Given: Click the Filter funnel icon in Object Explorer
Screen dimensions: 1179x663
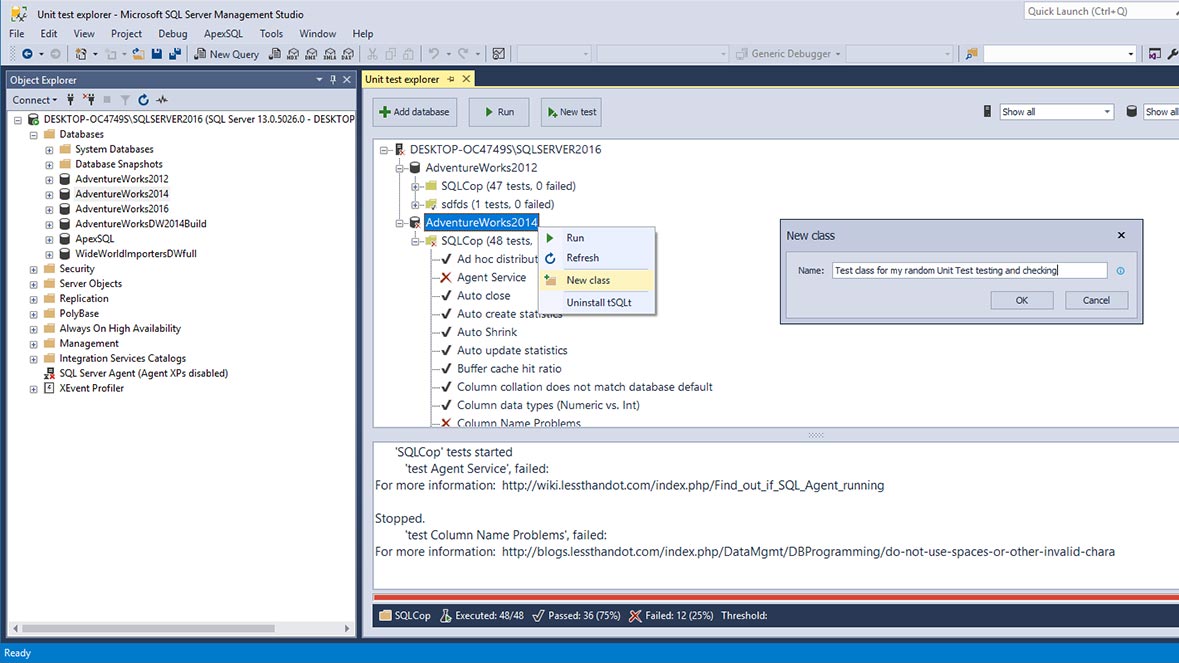Looking at the screenshot, I should tap(125, 99).
